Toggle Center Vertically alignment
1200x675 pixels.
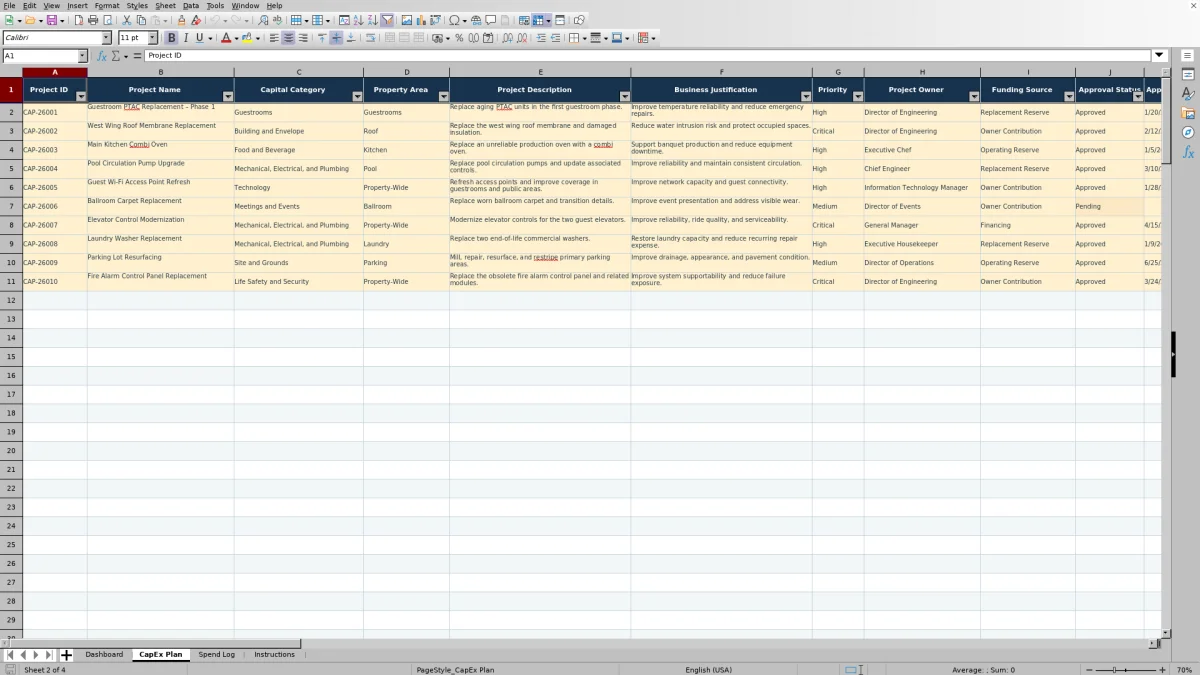coord(336,38)
